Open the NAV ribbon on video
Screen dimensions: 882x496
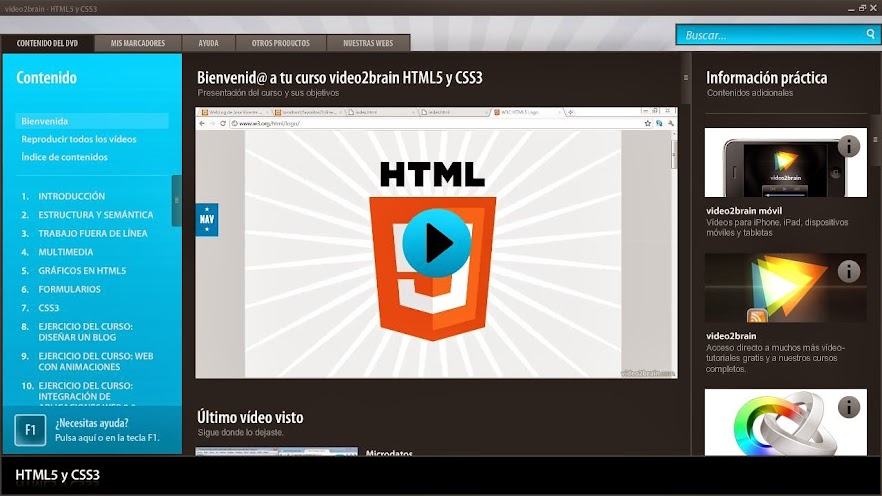pos(206,219)
